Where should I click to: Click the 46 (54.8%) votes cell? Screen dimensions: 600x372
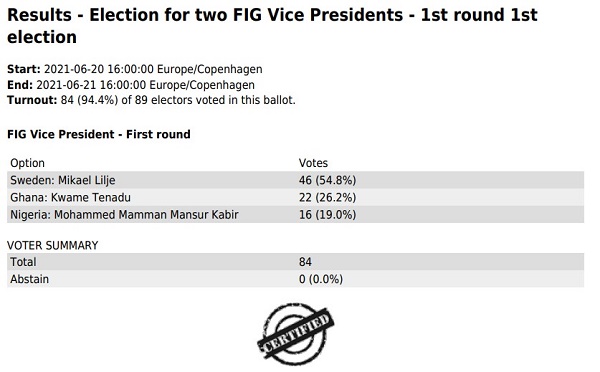click(327, 180)
